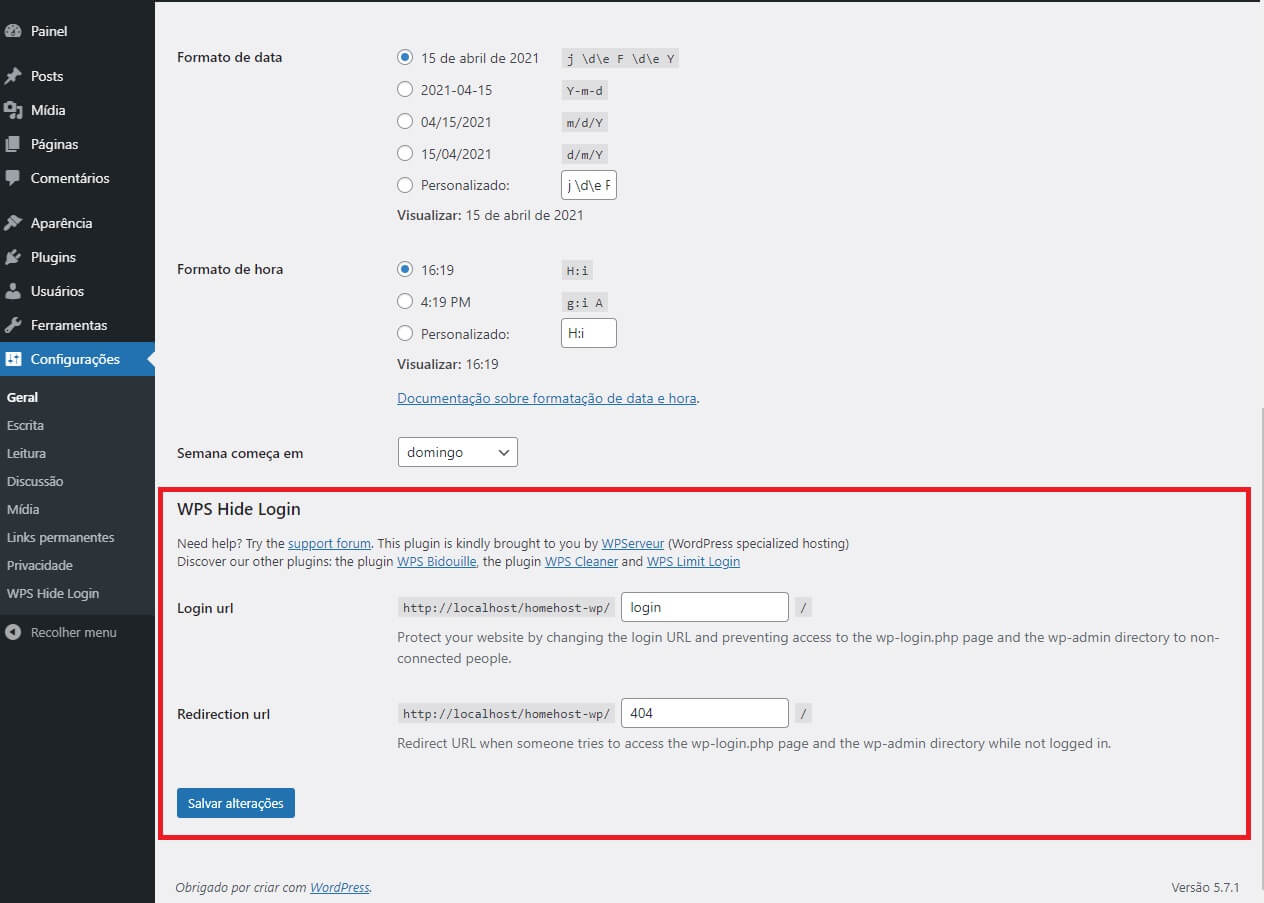Click the Usuários person icon
Image resolution: width=1264 pixels, height=903 pixels.
pyautogui.click(x=13, y=291)
